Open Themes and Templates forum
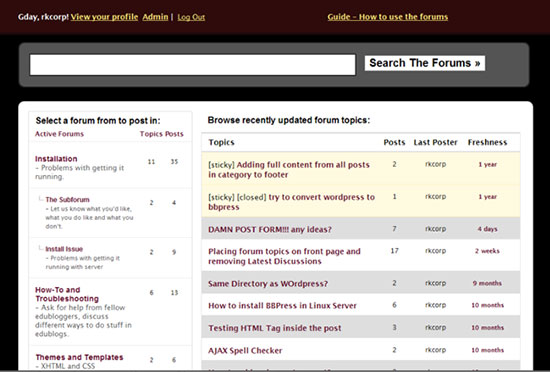Screen dimensions: 550x372 point(79,357)
